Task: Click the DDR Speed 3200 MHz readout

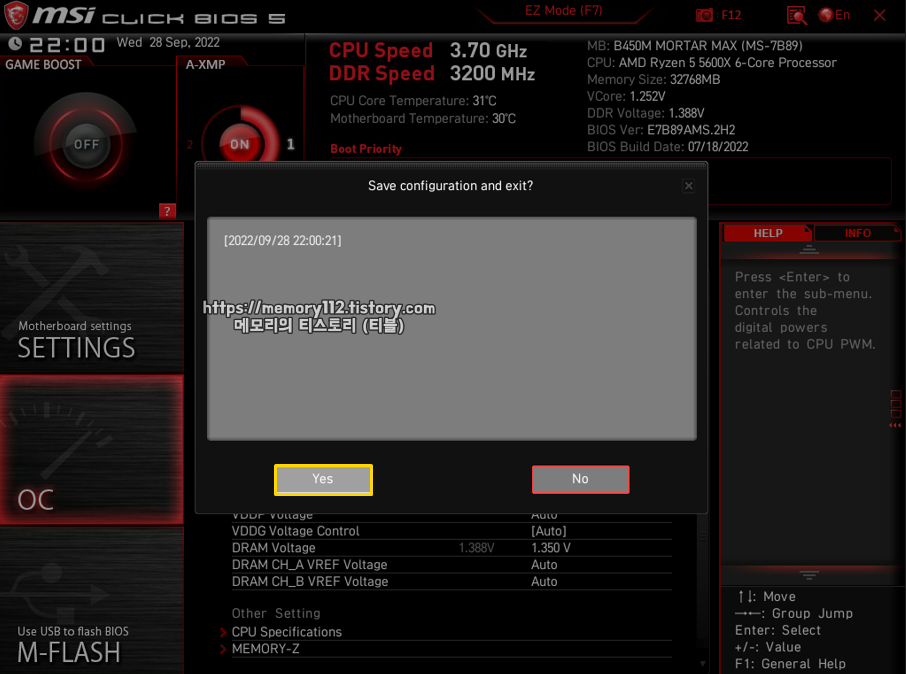Action: click(432, 73)
